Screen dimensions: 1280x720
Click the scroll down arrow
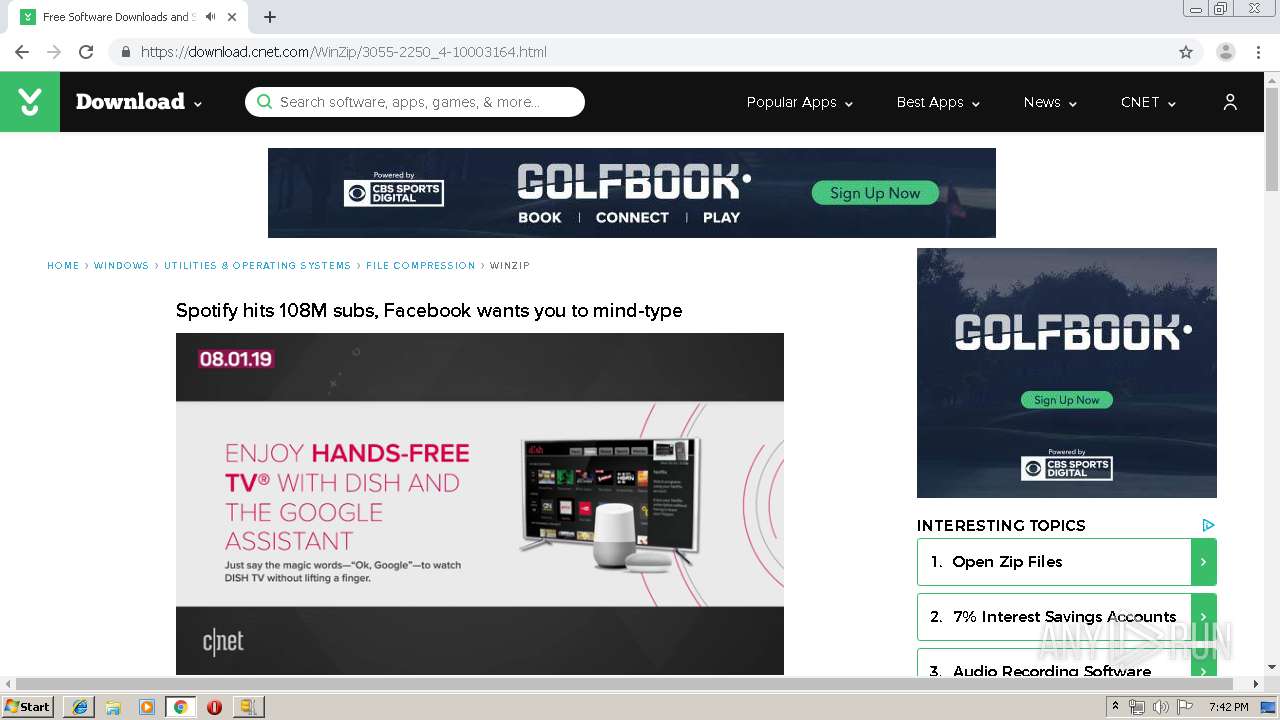click(x=1272, y=667)
